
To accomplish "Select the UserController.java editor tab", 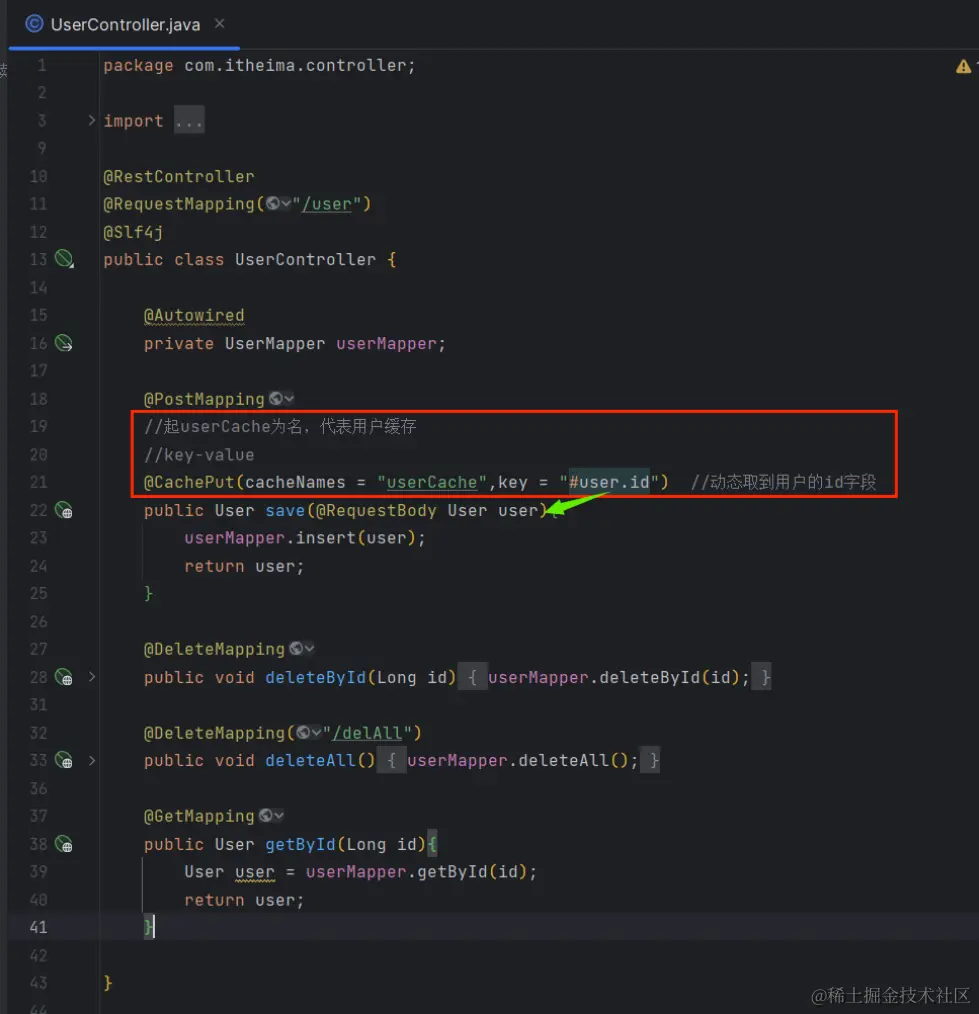I will pos(124,25).
